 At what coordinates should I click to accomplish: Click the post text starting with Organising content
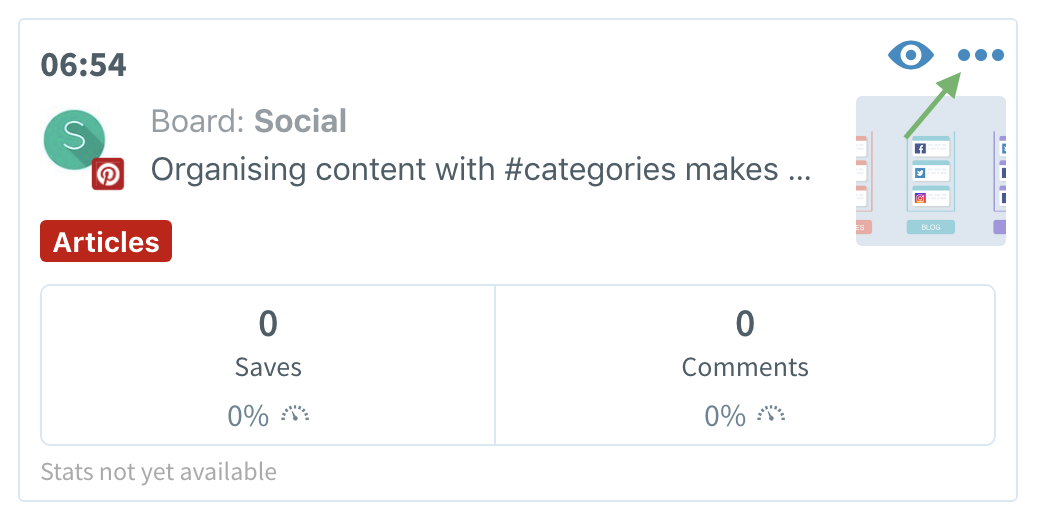[481, 170]
